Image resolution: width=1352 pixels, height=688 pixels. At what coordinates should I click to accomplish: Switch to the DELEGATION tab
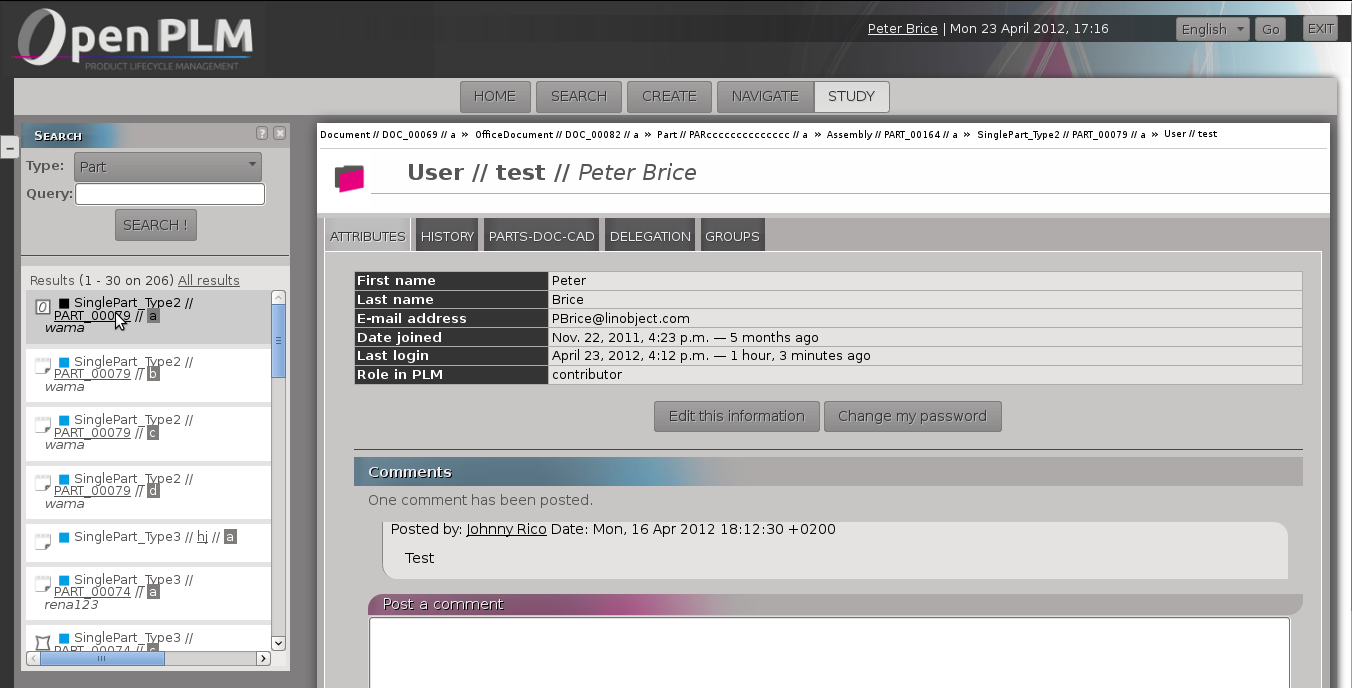(x=650, y=236)
